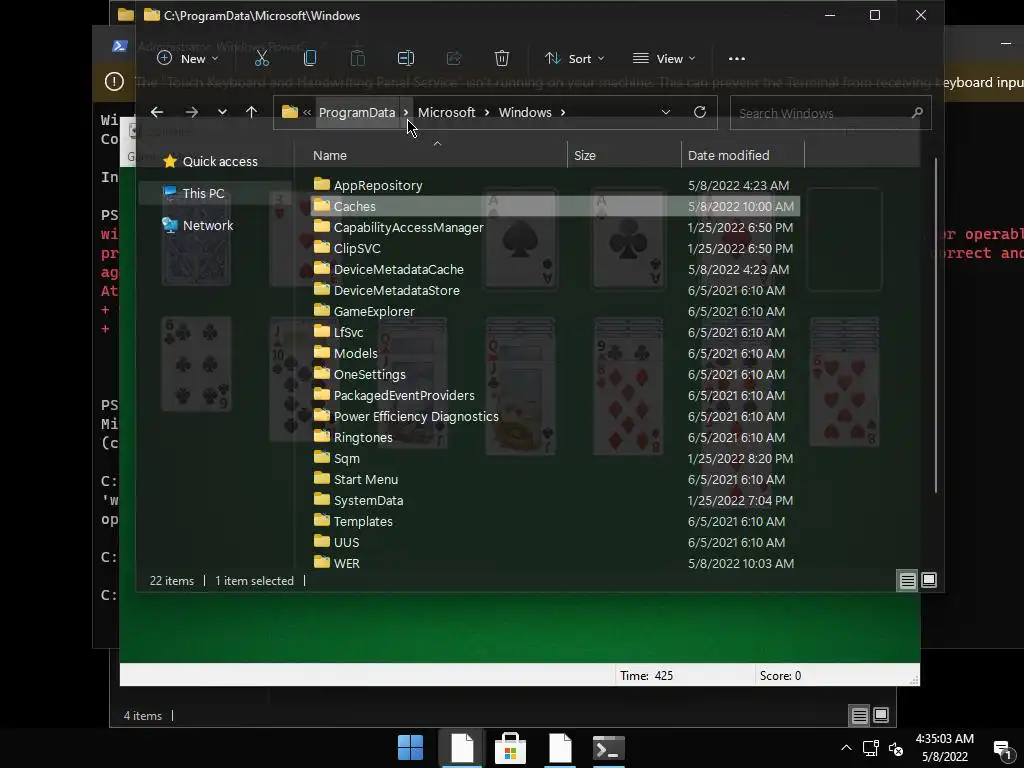Image resolution: width=1024 pixels, height=768 pixels.
Task: Click the search magnifier icon
Action: (x=918, y=112)
